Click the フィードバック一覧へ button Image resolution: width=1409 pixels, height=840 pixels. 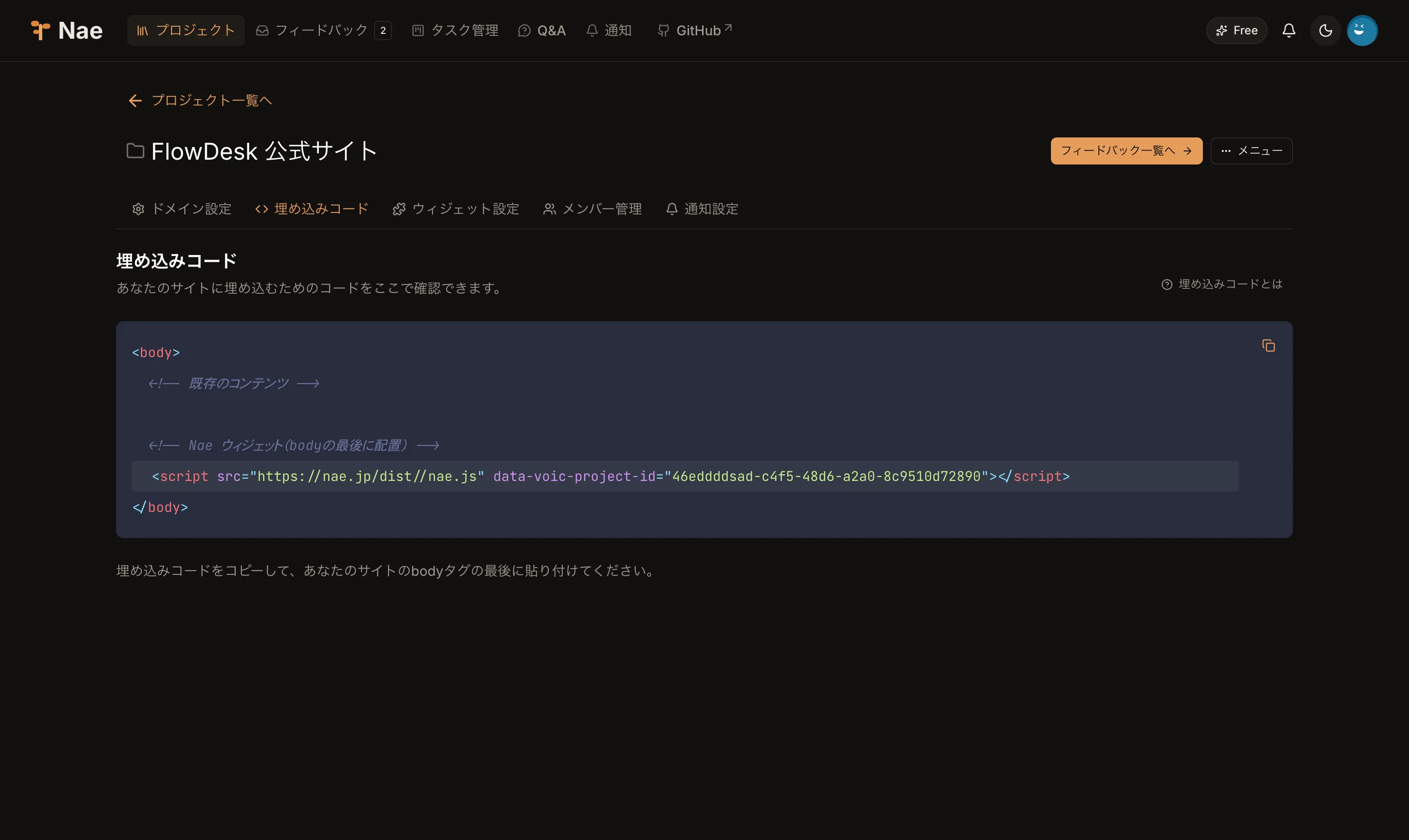tap(1126, 150)
